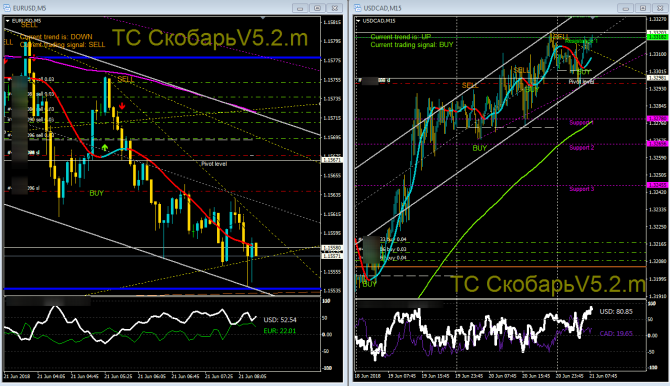Click the USDCAD,M15 window title icon
The image size is (670, 386).
coord(358,8)
